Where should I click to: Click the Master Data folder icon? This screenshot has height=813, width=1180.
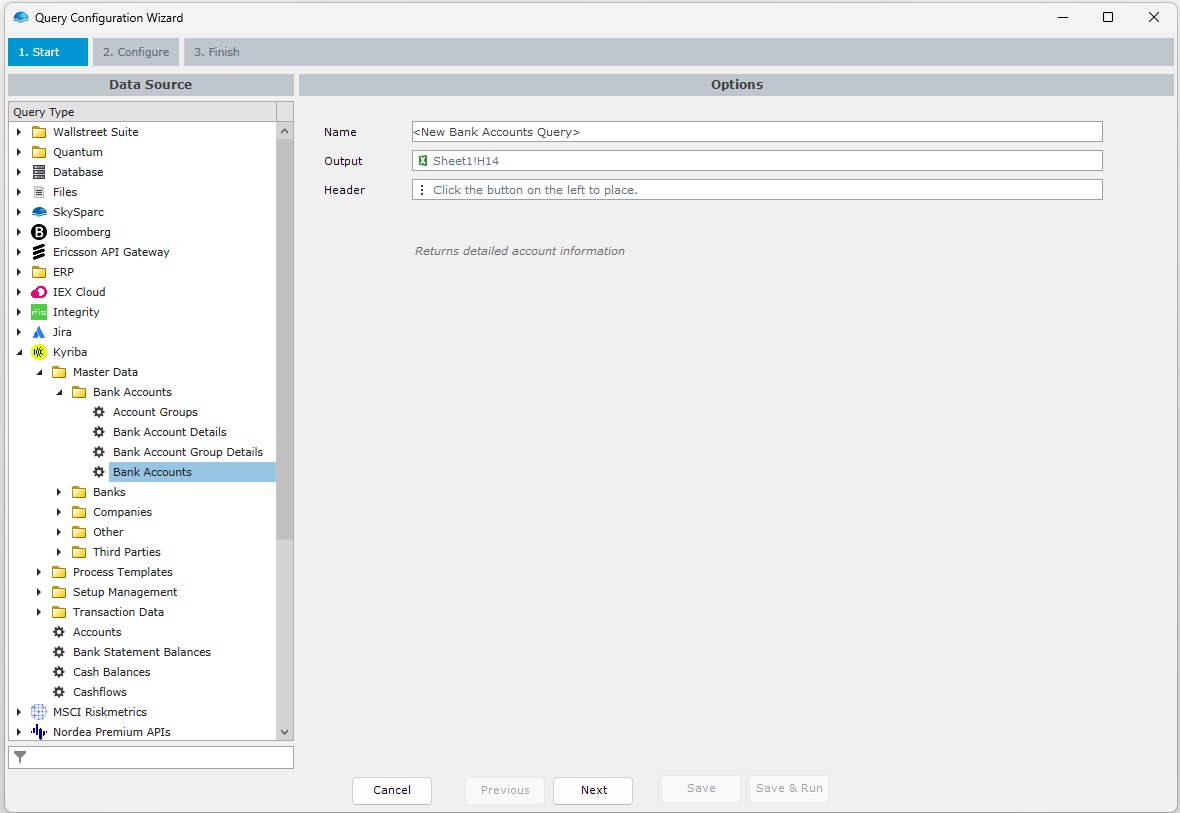click(x=59, y=372)
